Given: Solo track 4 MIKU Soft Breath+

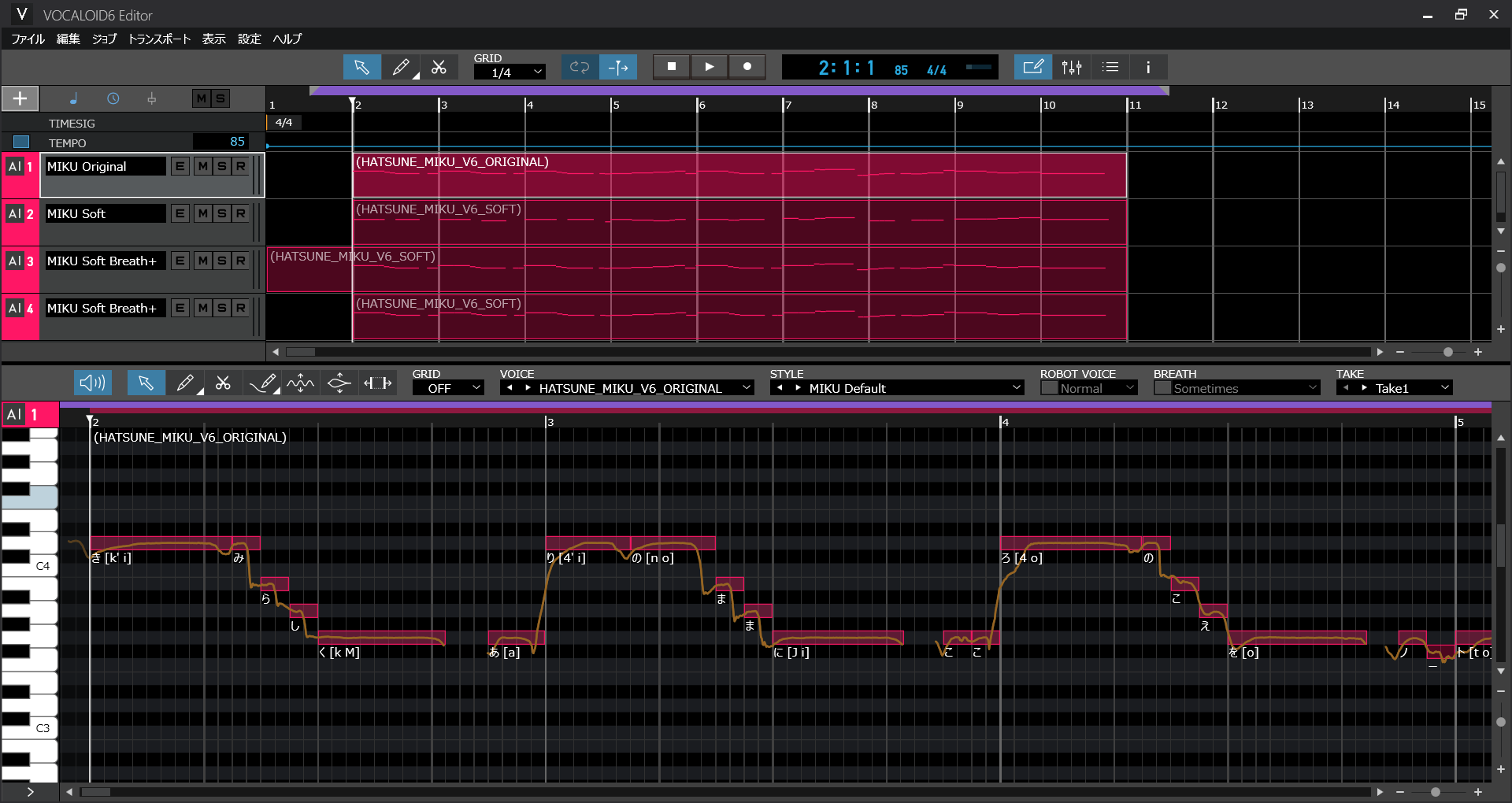Looking at the screenshot, I should [222, 308].
